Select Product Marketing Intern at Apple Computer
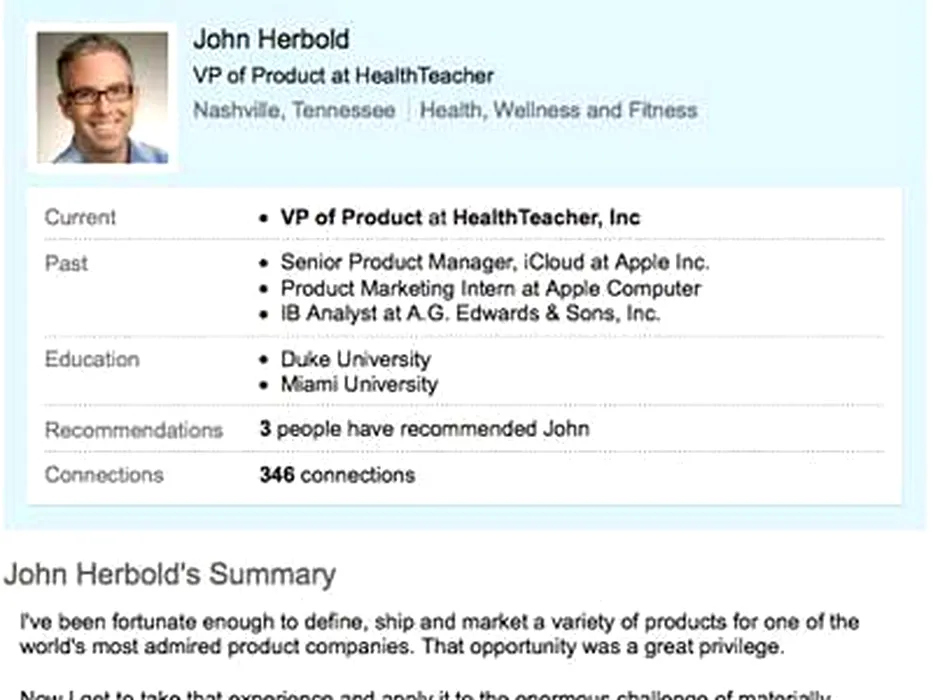Viewport: 933px width, 700px height. click(x=490, y=288)
